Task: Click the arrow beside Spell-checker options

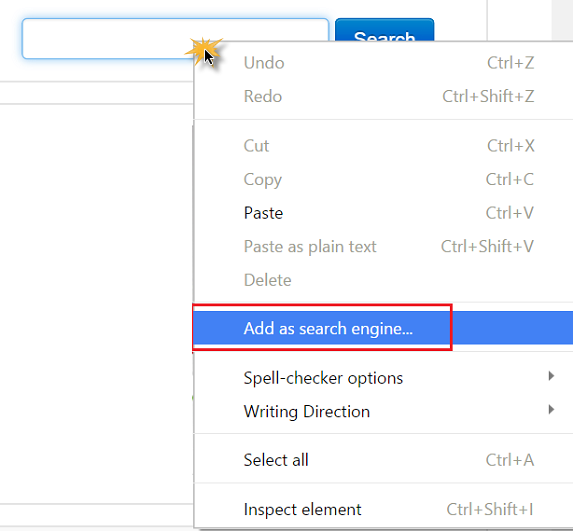Action: click(551, 376)
